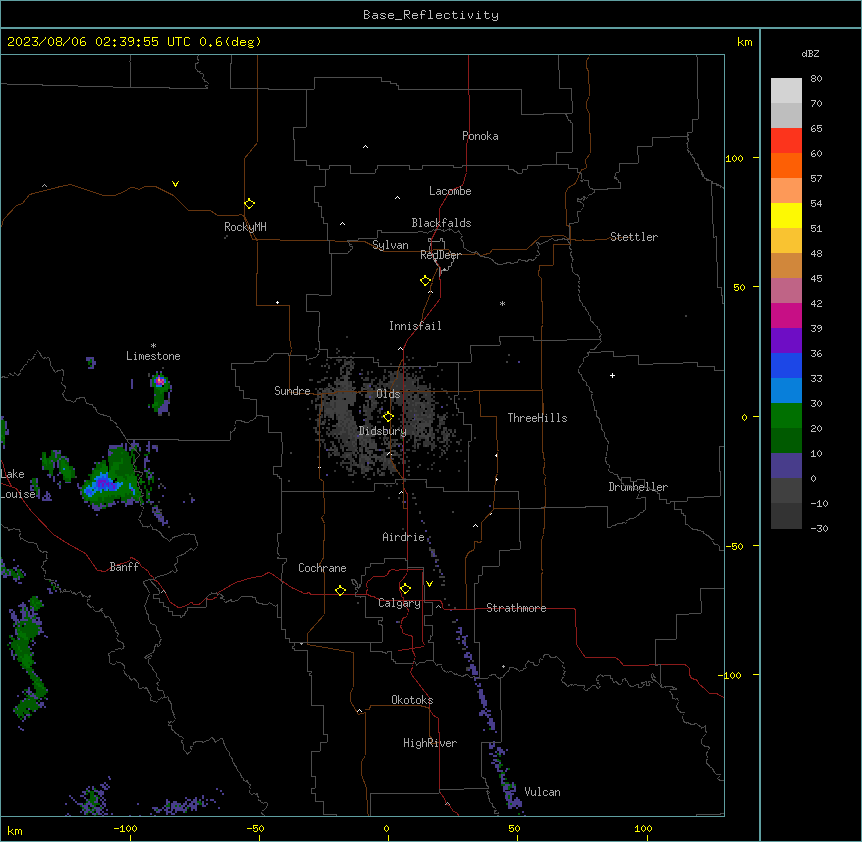Click the Strathmore town label
This screenshot has height=842, width=862.
516,608
